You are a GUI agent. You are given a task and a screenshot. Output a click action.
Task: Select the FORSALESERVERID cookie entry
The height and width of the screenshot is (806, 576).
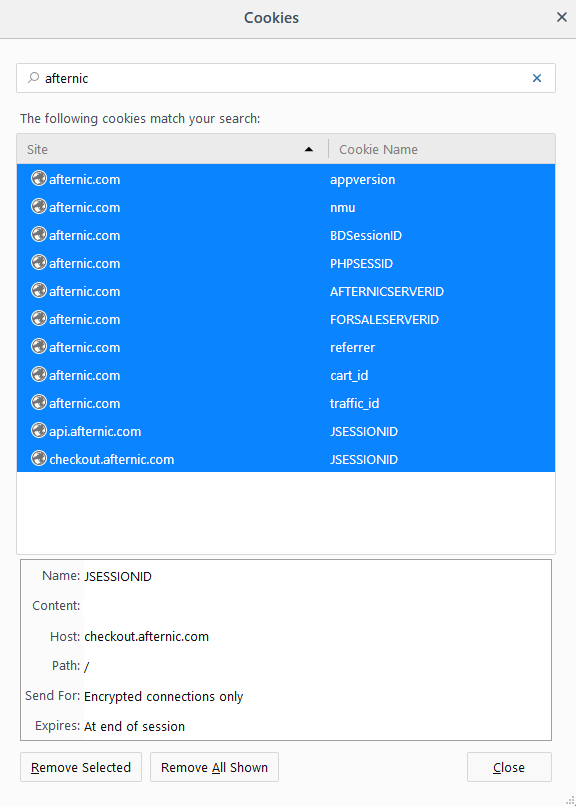286,319
